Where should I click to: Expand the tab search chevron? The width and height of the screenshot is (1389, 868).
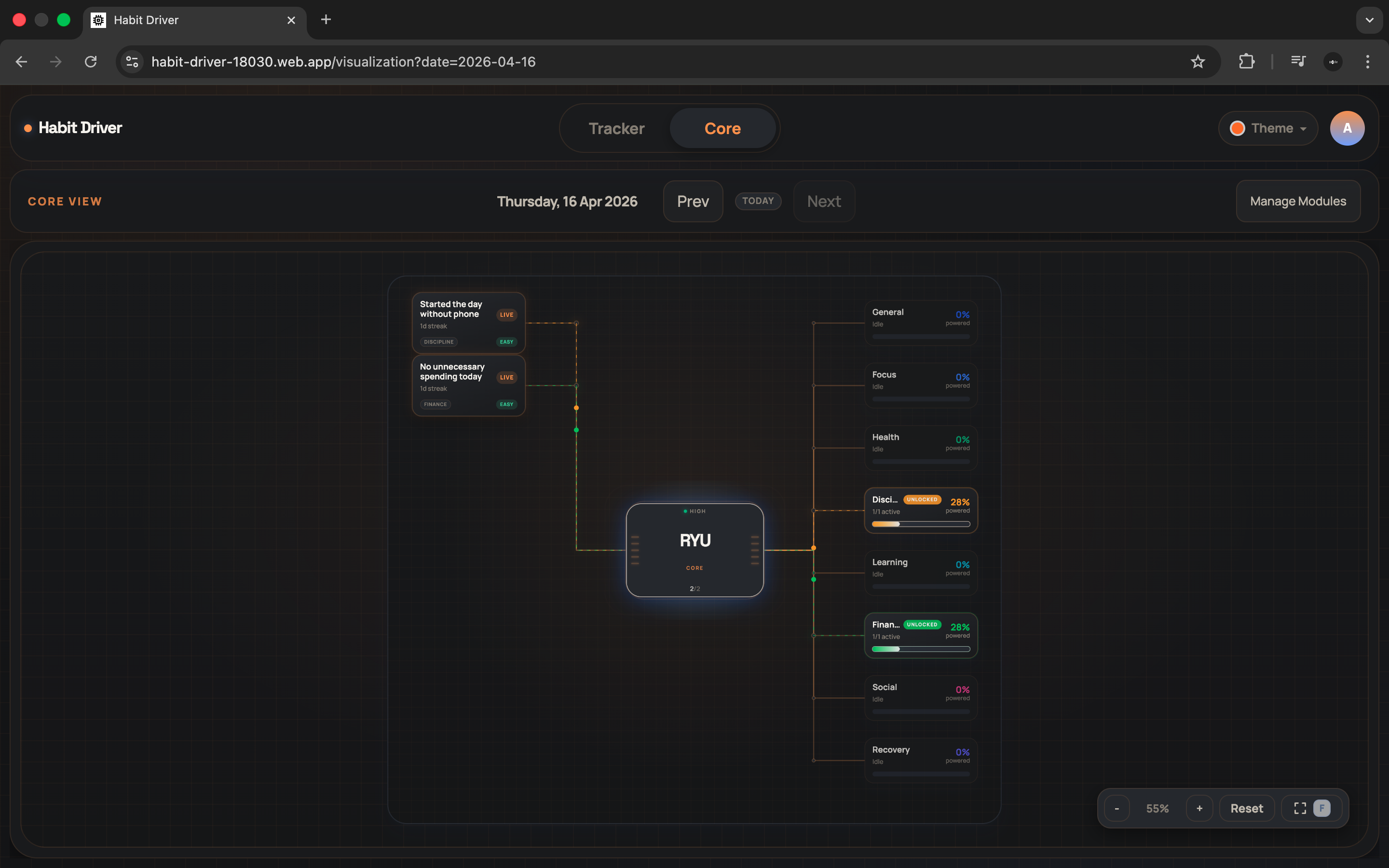click(x=1370, y=20)
